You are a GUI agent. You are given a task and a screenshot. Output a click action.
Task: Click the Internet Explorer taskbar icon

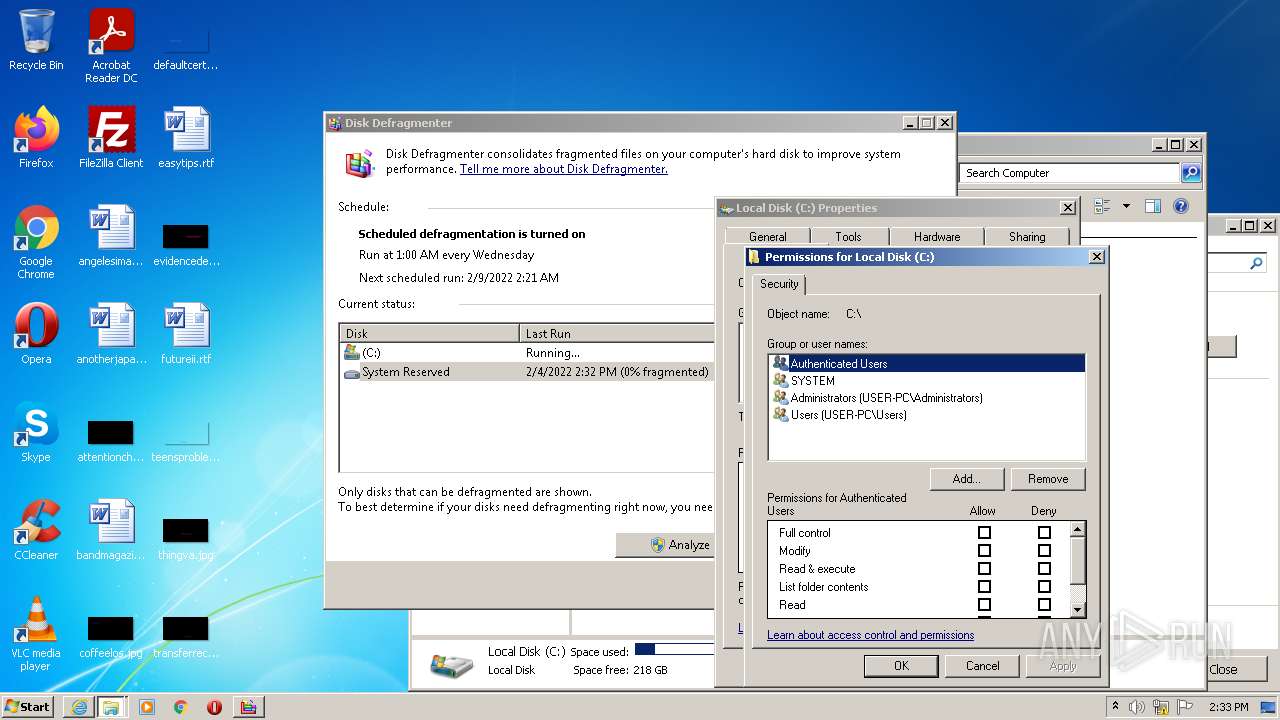(79, 707)
